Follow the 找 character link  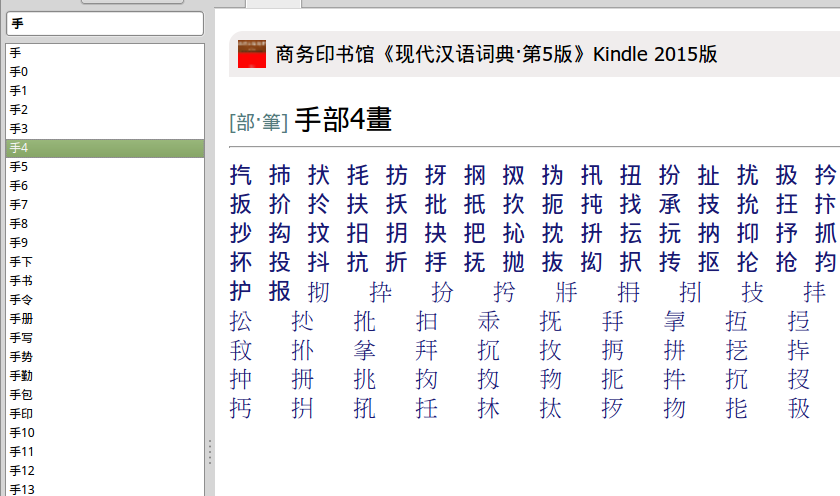631,204
